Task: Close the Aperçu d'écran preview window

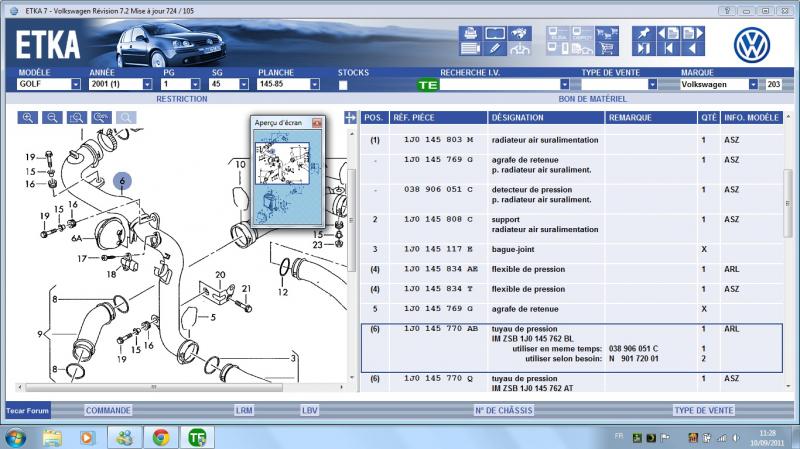Action: (x=317, y=123)
